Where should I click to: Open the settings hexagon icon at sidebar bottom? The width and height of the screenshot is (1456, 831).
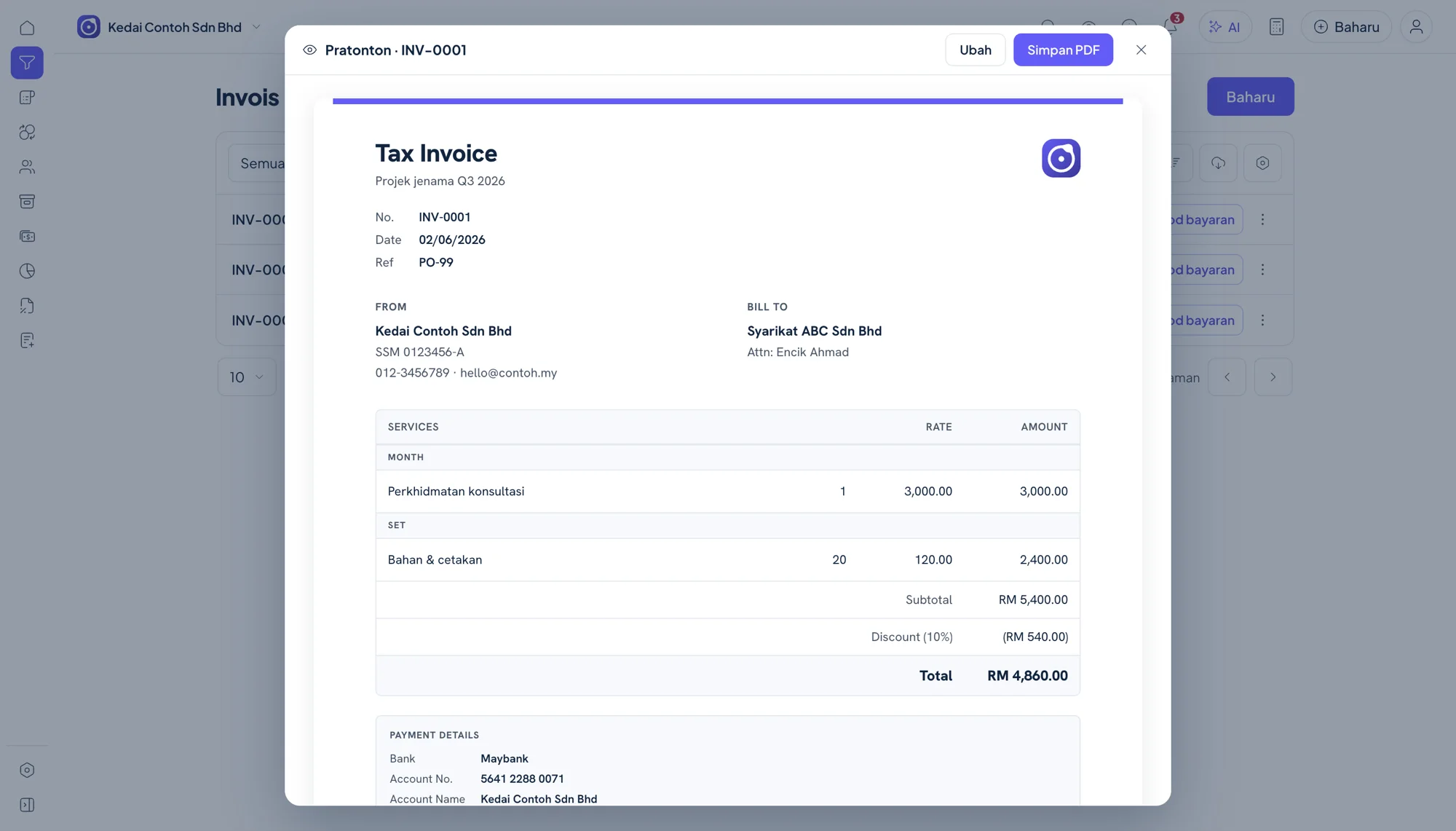click(27, 770)
